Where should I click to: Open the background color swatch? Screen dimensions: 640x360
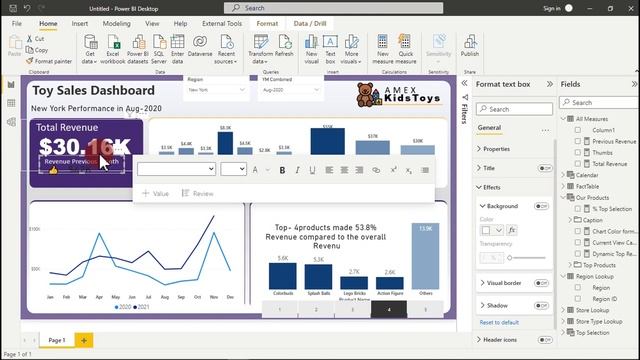pos(491,230)
